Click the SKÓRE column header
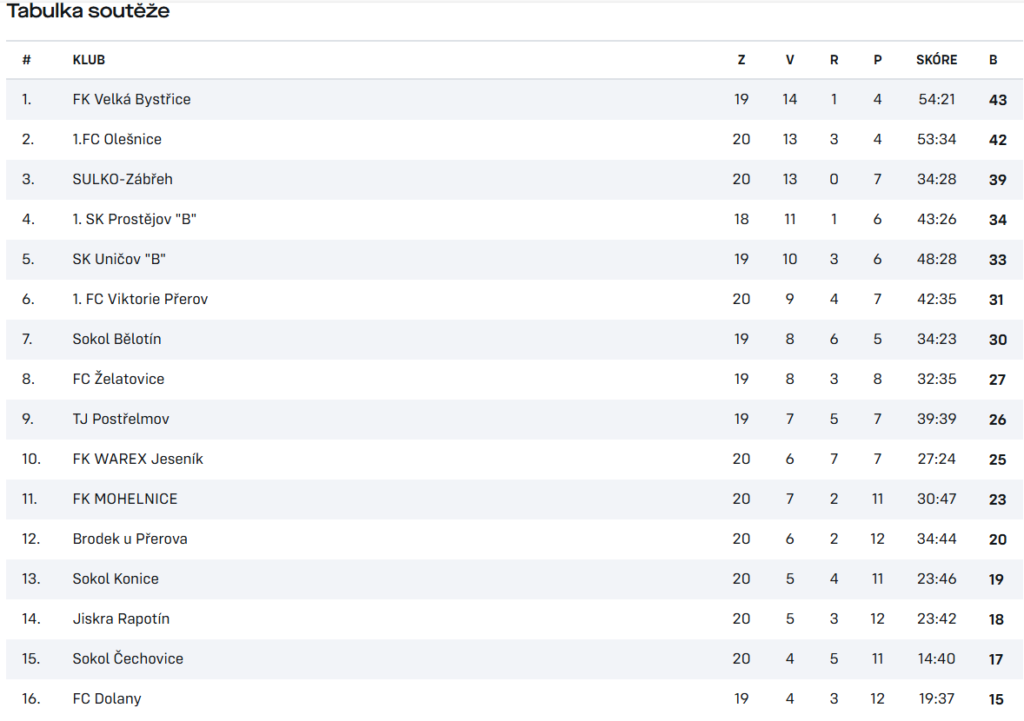Viewport: 1024px width, 721px height. pyautogui.click(x=936, y=59)
